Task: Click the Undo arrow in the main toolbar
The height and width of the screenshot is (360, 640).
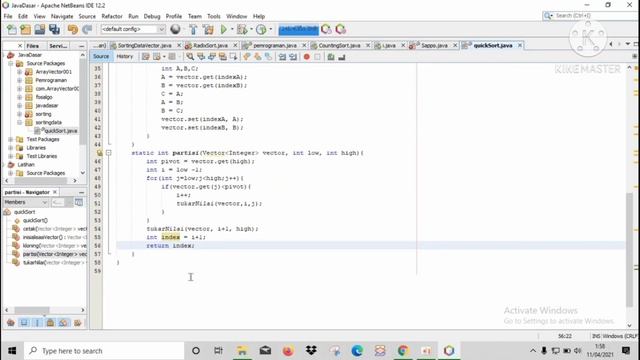Action: point(73,29)
